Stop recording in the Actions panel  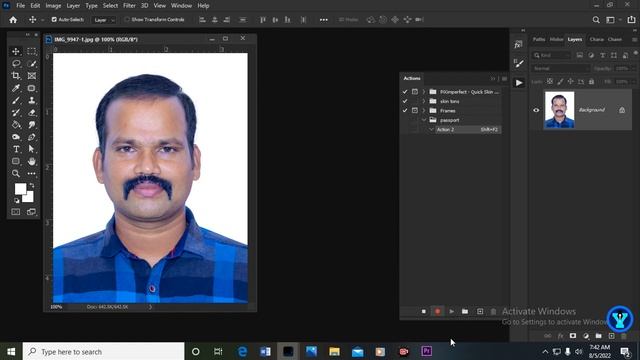pos(424,311)
